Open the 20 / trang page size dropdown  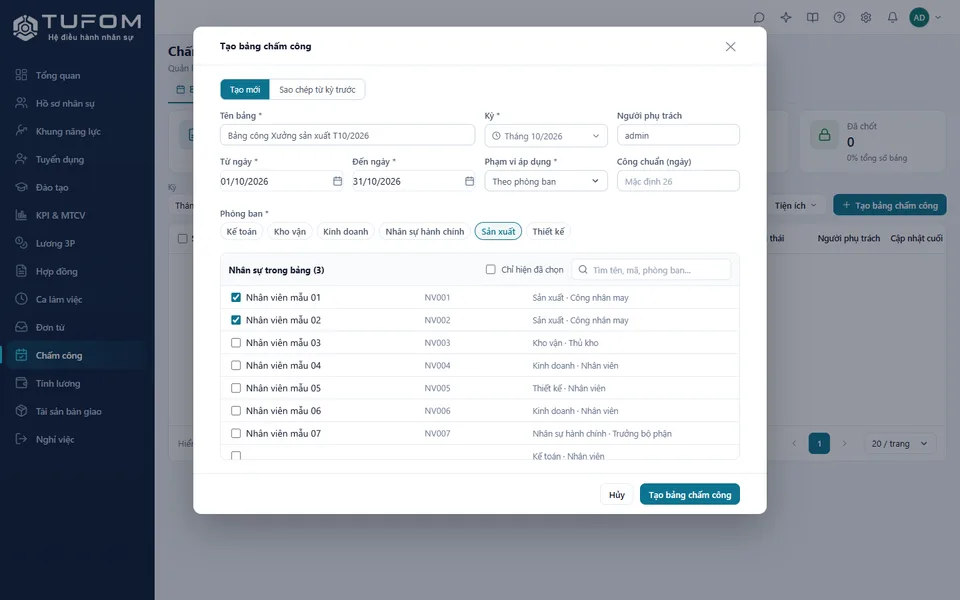click(899, 443)
